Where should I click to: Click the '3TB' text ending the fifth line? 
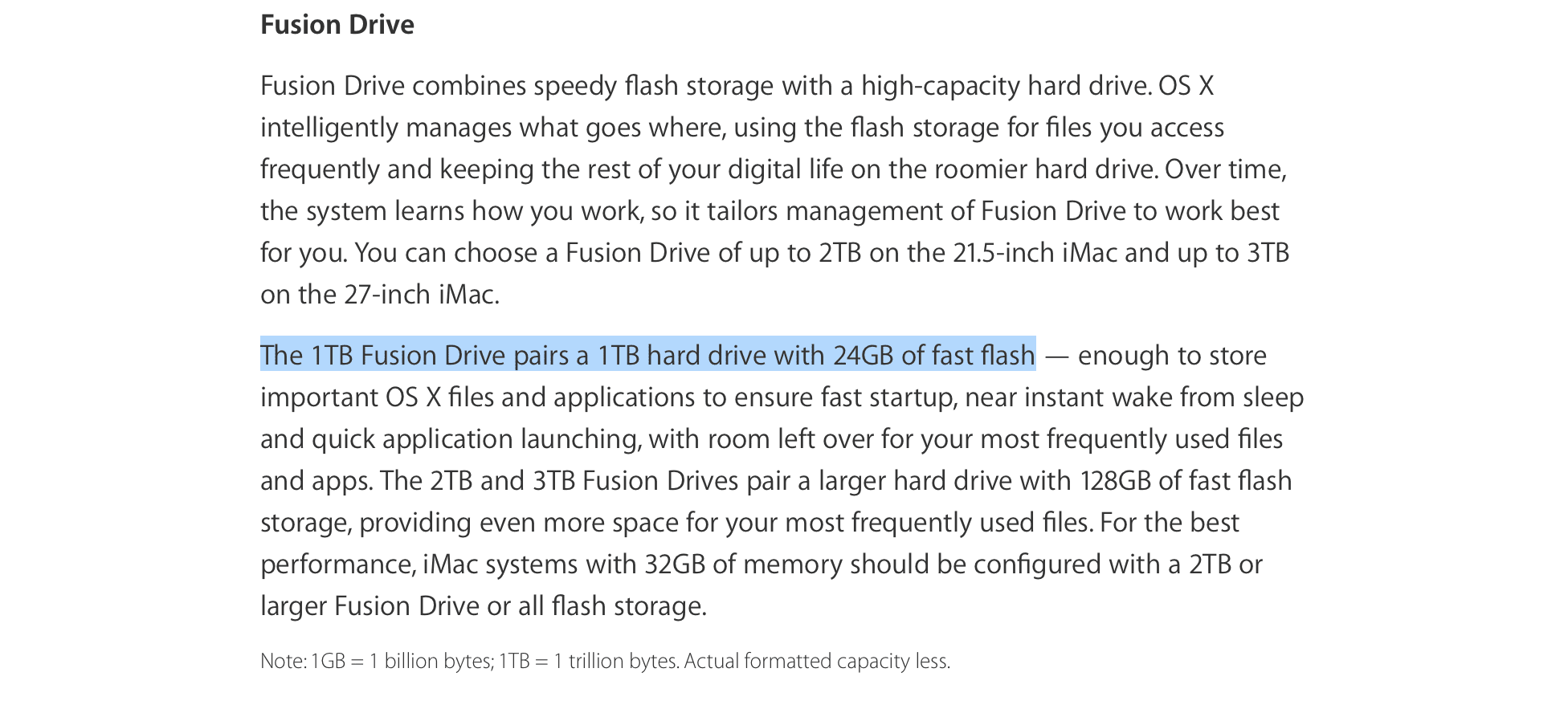pos(1268,253)
